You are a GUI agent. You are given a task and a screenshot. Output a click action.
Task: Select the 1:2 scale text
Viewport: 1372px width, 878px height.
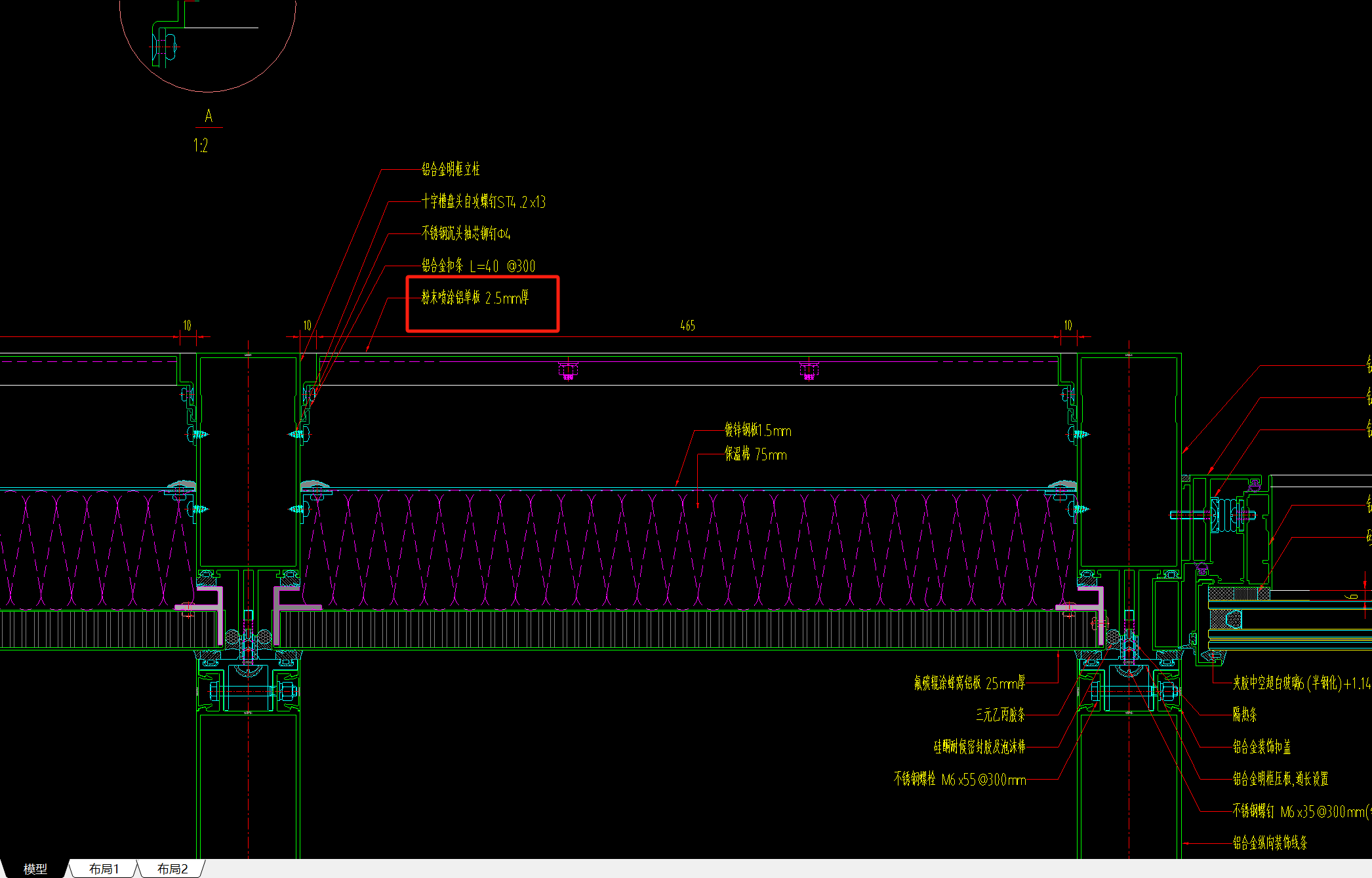201,146
